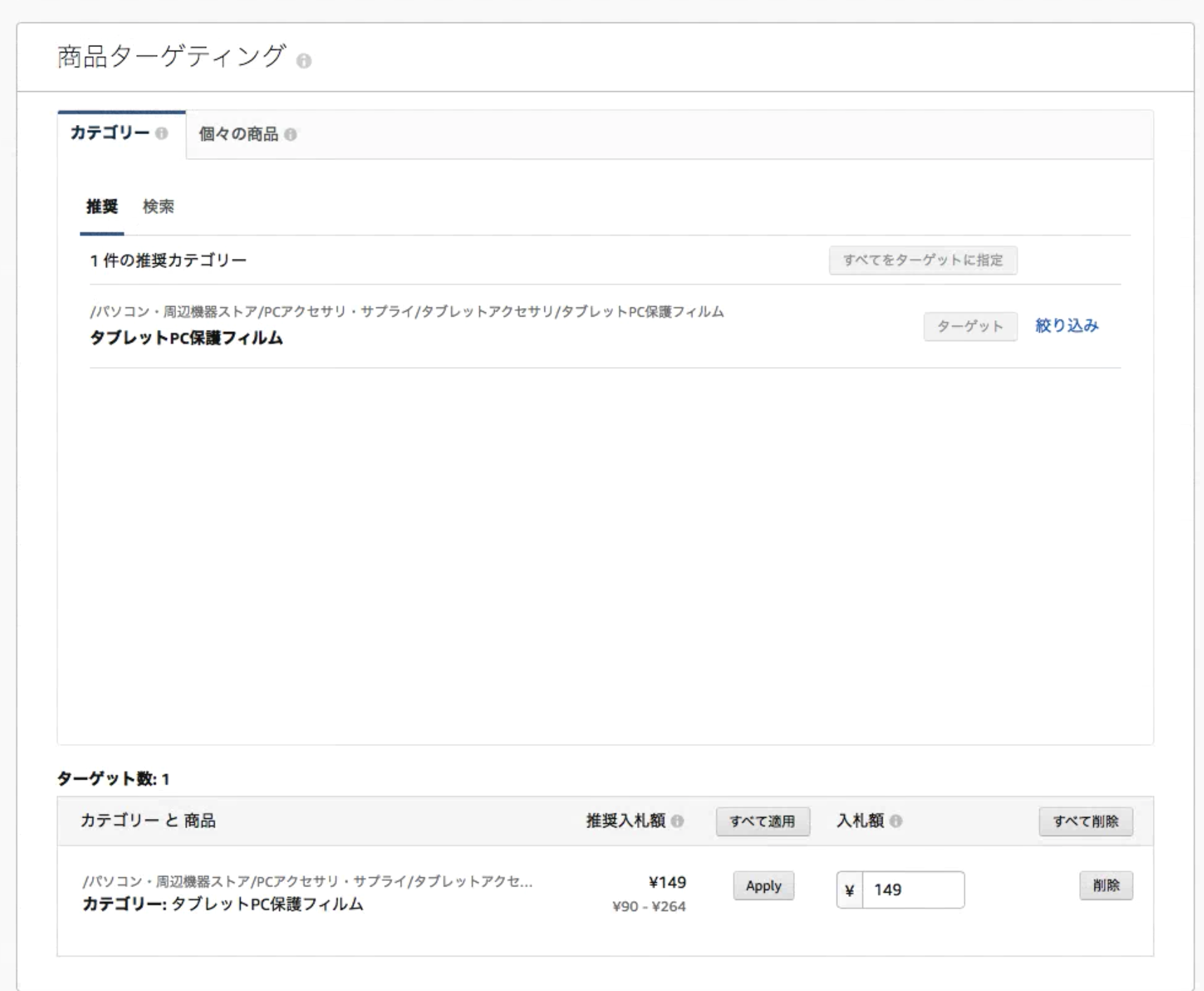Click the すべて適用 button
The height and width of the screenshot is (991, 1204).
pos(763,821)
